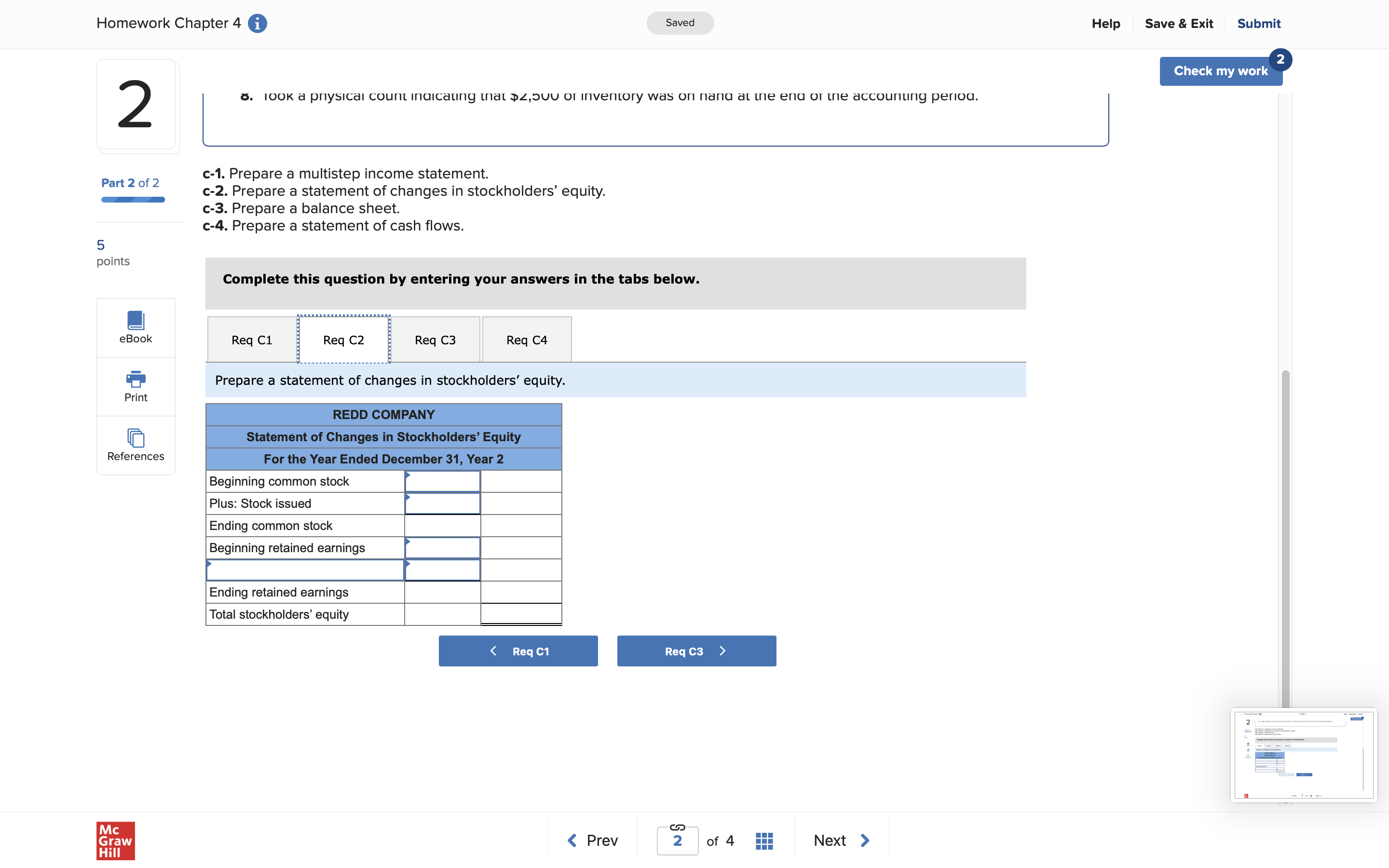Click the McGraw Hill logo
This screenshot has width=1389, height=868.
coord(115,841)
